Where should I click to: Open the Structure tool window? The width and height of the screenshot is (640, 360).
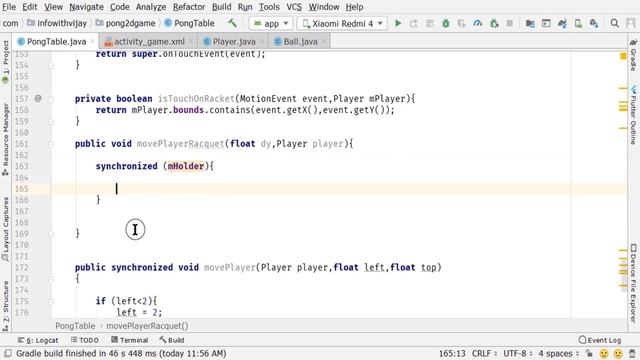pos(5,305)
